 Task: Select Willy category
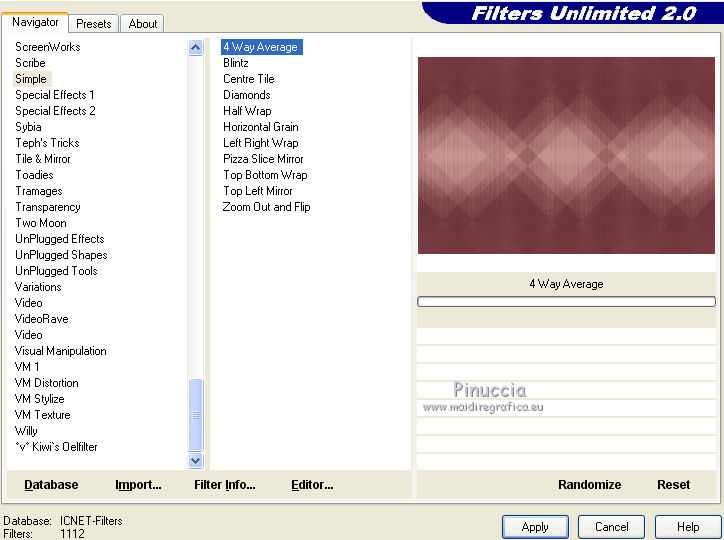pos(26,431)
